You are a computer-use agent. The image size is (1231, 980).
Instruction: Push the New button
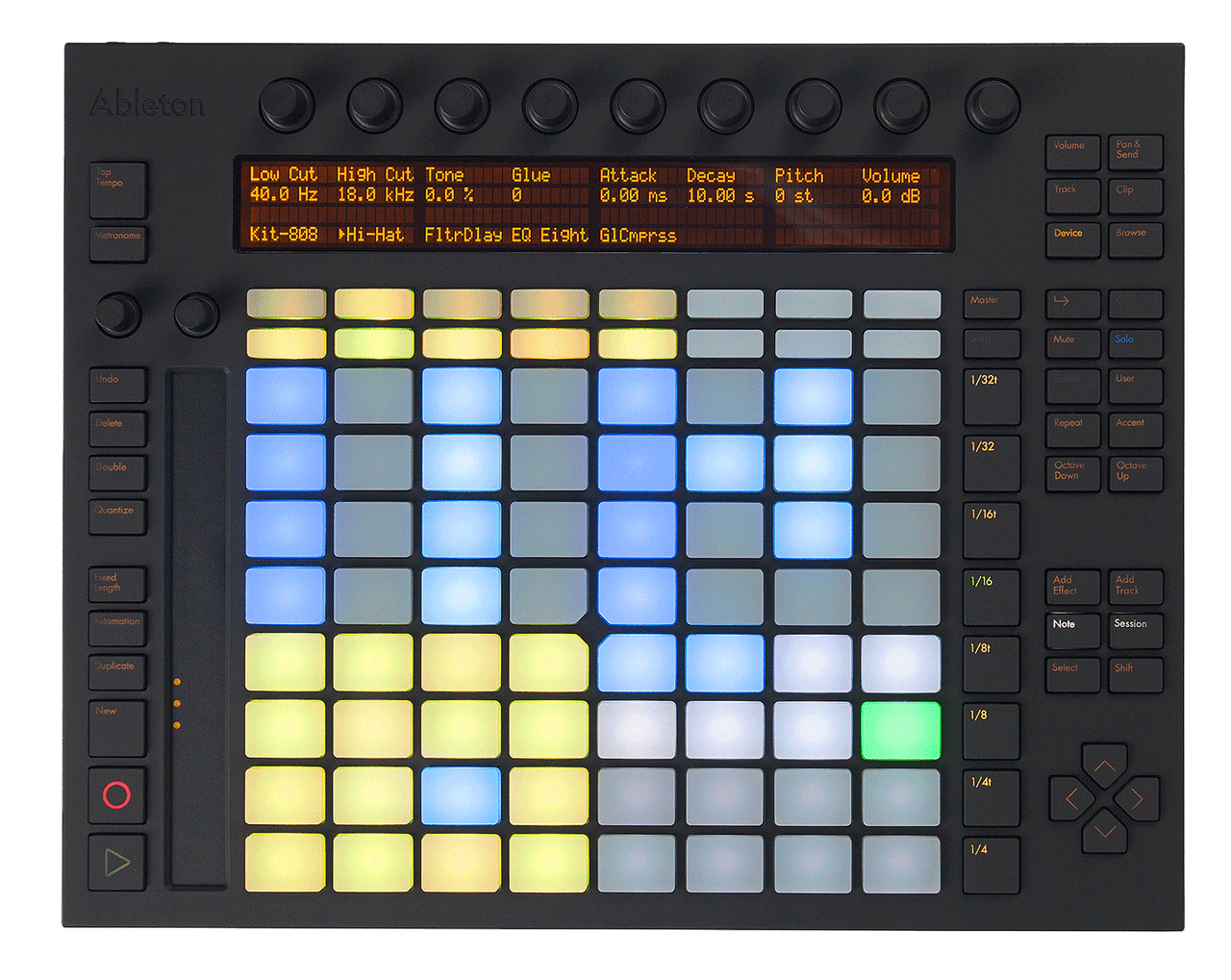tap(117, 728)
